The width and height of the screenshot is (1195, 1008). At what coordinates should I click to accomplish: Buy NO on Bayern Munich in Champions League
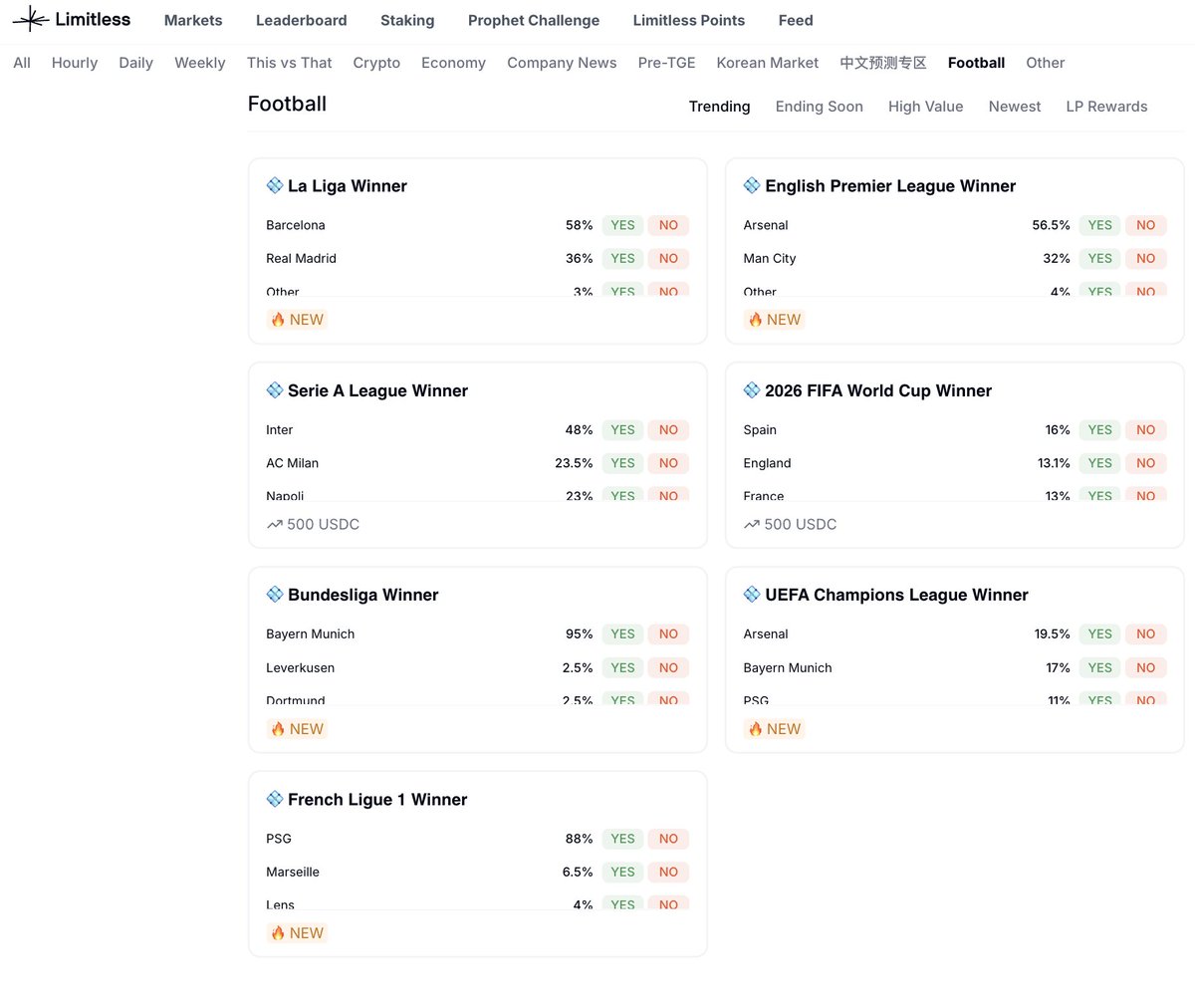(1145, 667)
